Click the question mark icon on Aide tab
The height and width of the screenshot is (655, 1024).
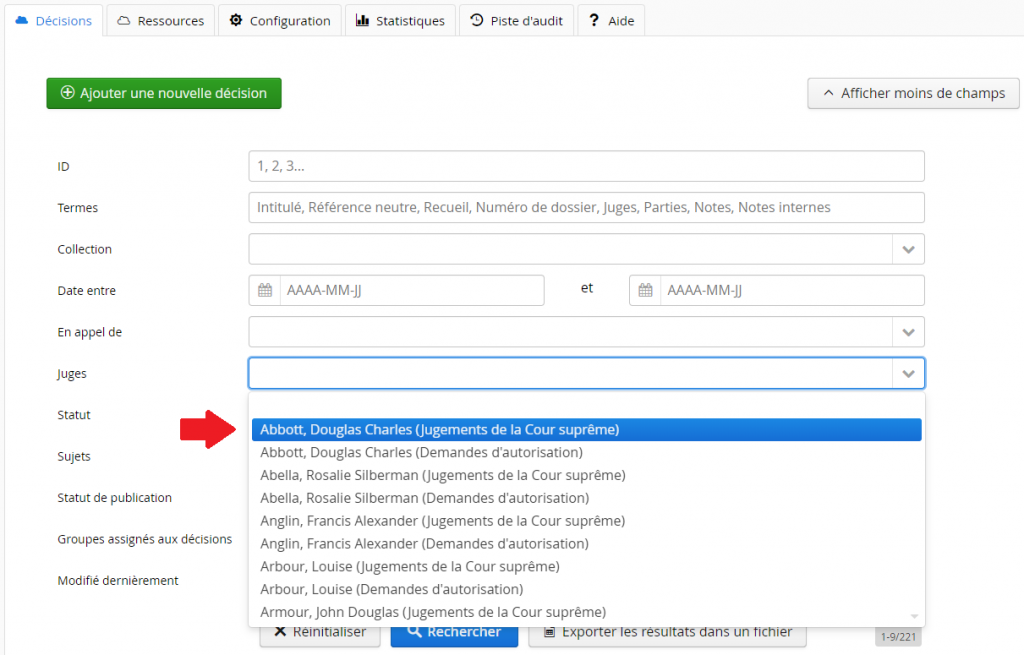(x=594, y=20)
